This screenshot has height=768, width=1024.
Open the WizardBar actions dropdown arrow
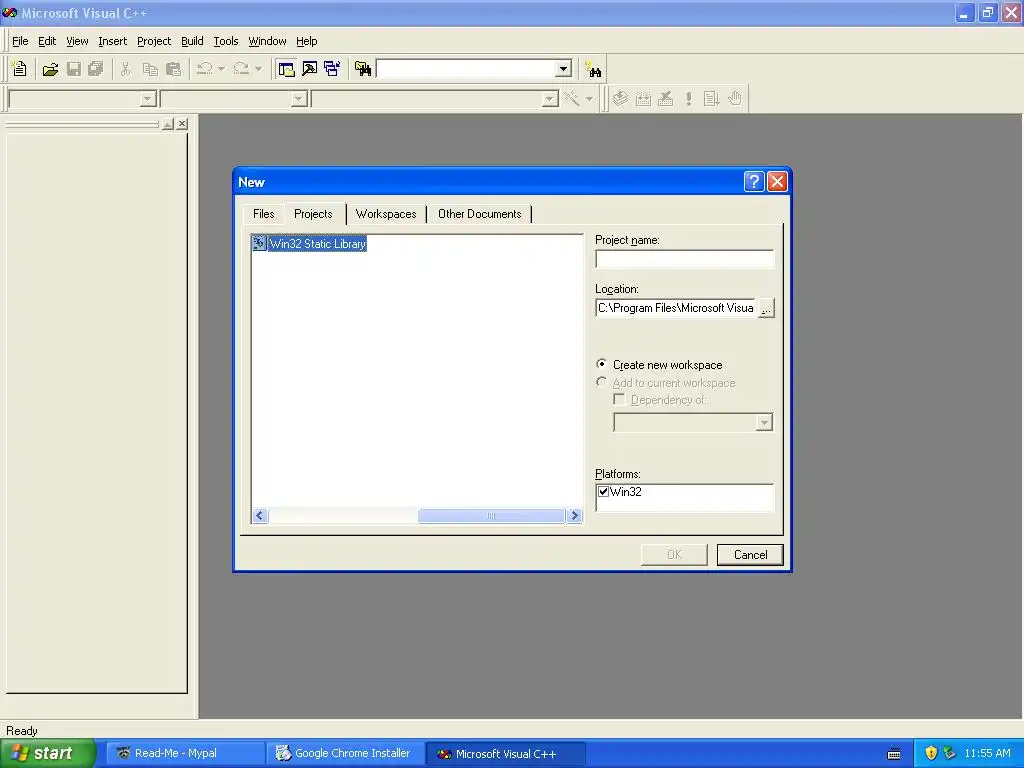point(589,99)
